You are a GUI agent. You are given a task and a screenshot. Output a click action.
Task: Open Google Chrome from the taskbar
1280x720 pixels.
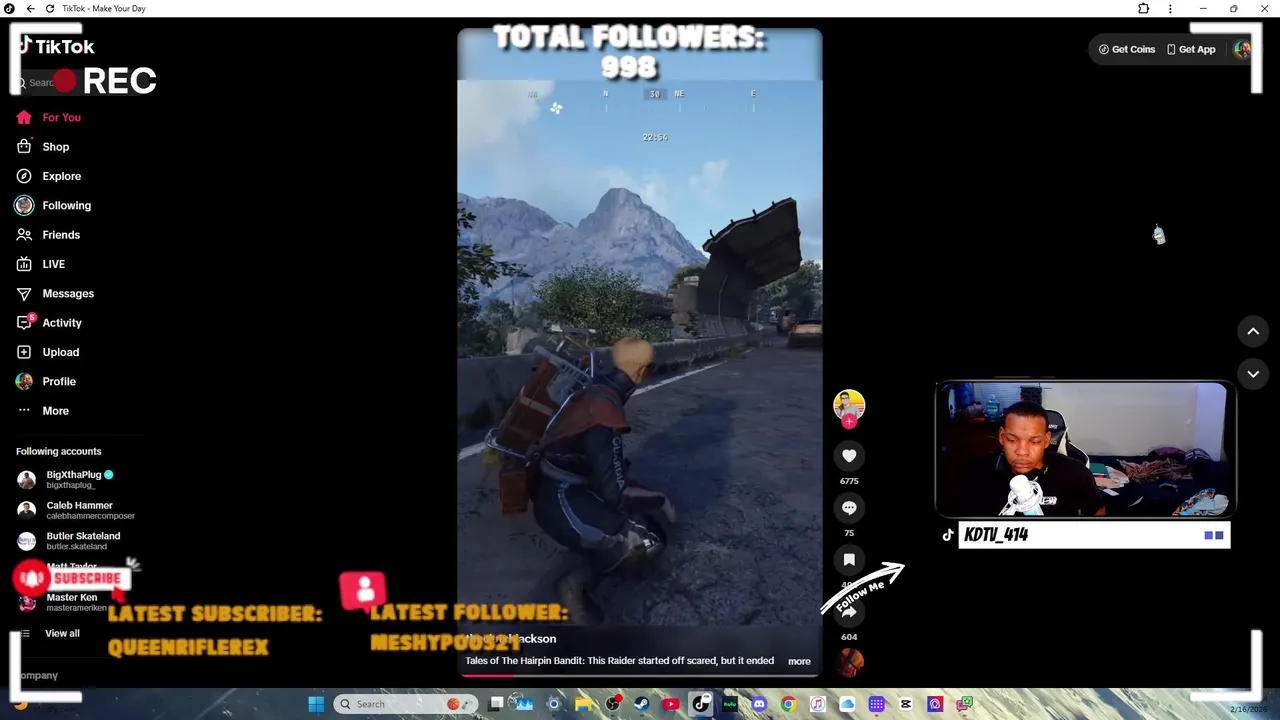(788, 704)
